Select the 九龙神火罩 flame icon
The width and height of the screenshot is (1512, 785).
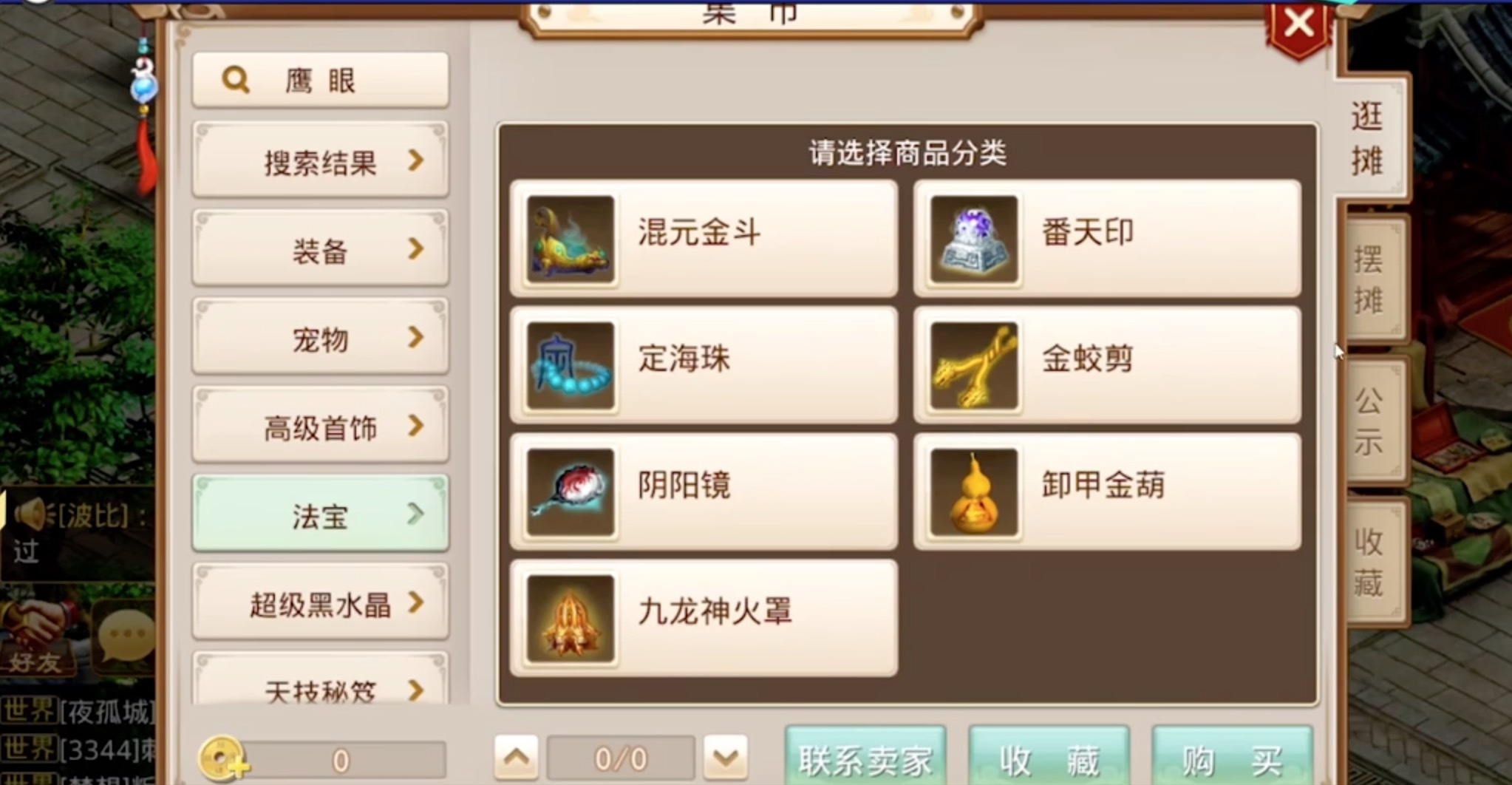570,618
